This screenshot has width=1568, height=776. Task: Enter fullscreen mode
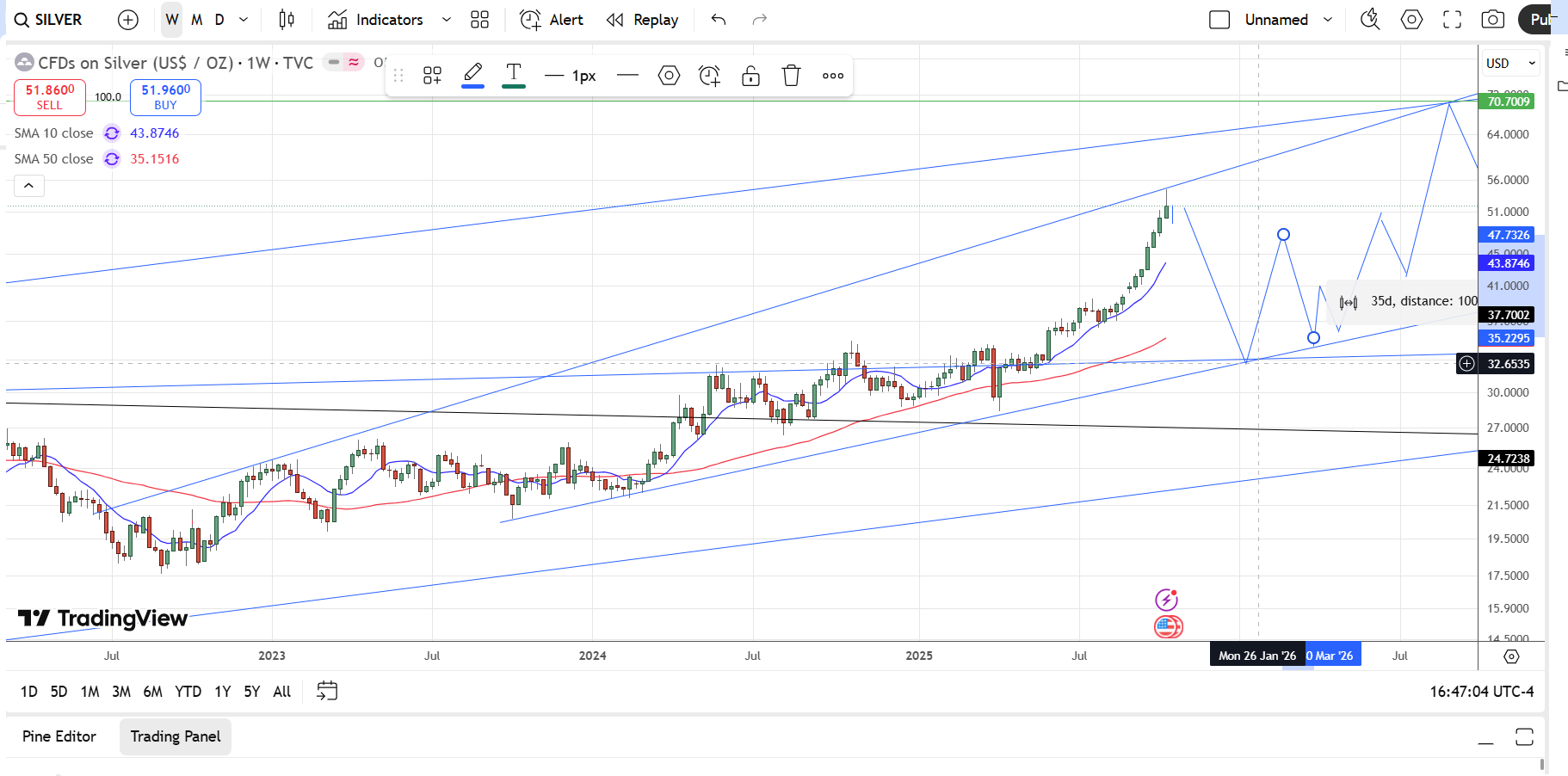click(1452, 20)
